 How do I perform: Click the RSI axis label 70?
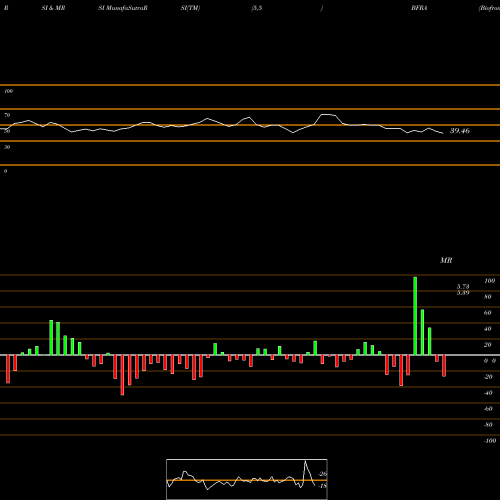coord(7,115)
